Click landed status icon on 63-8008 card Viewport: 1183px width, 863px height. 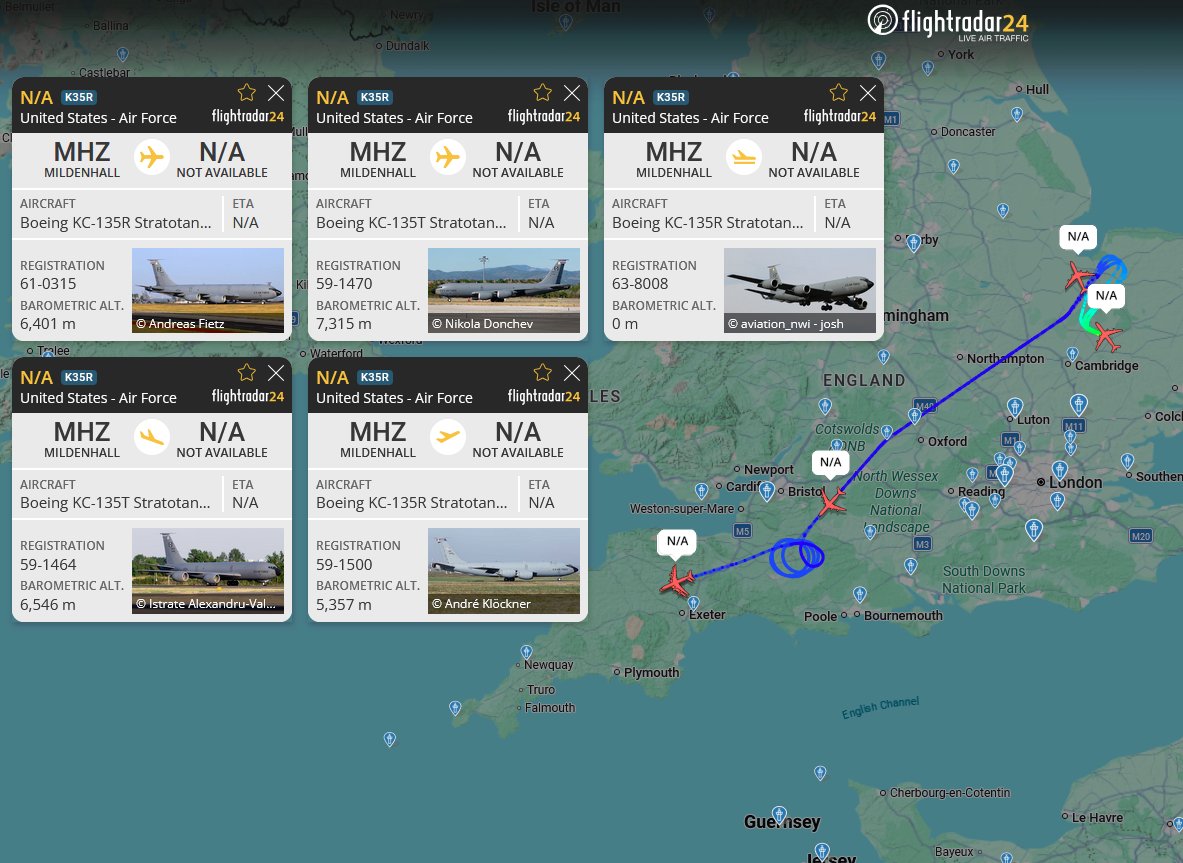point(744,158)
